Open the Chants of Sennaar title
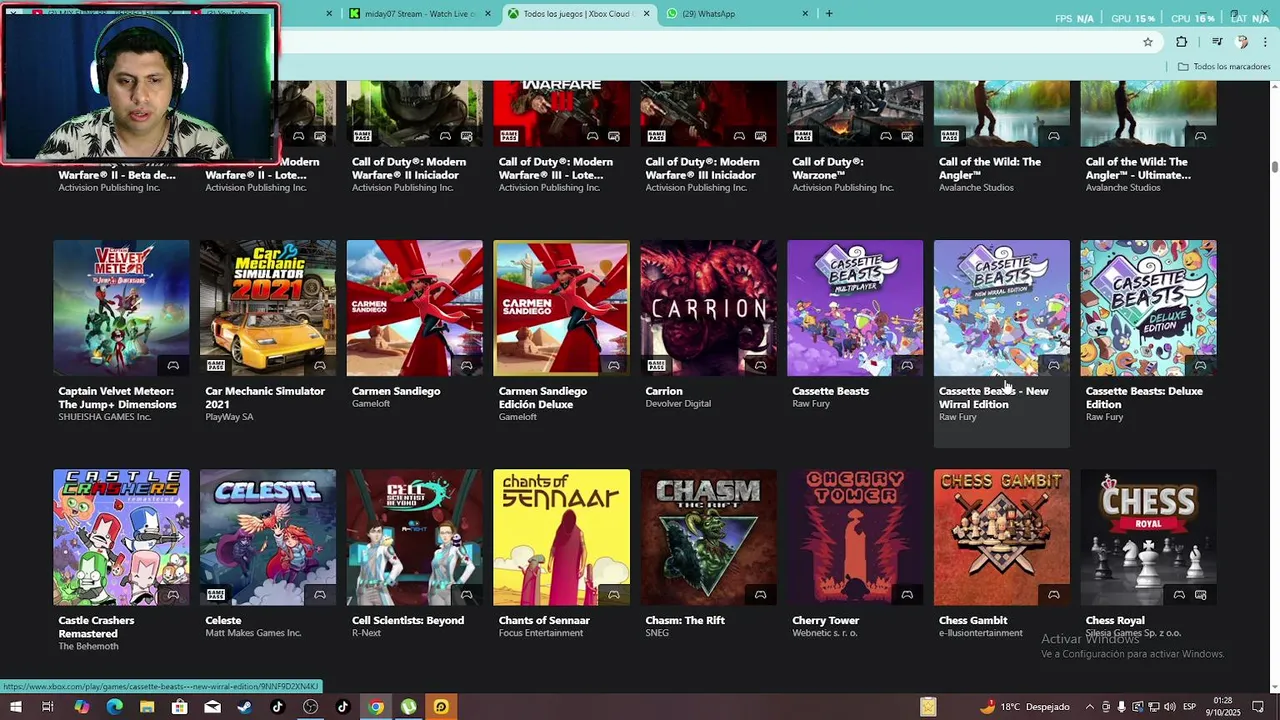 (x=544, y=620)
